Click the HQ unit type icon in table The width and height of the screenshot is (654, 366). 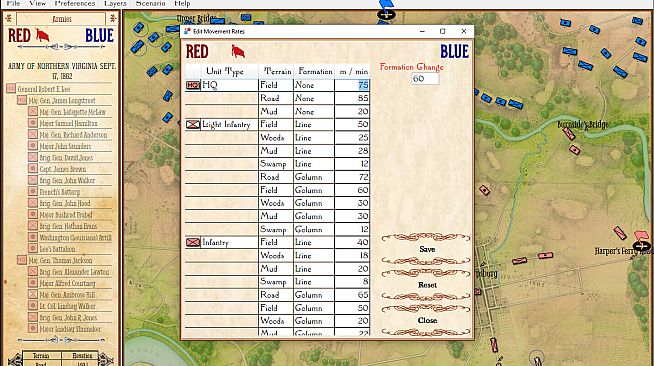193,85
